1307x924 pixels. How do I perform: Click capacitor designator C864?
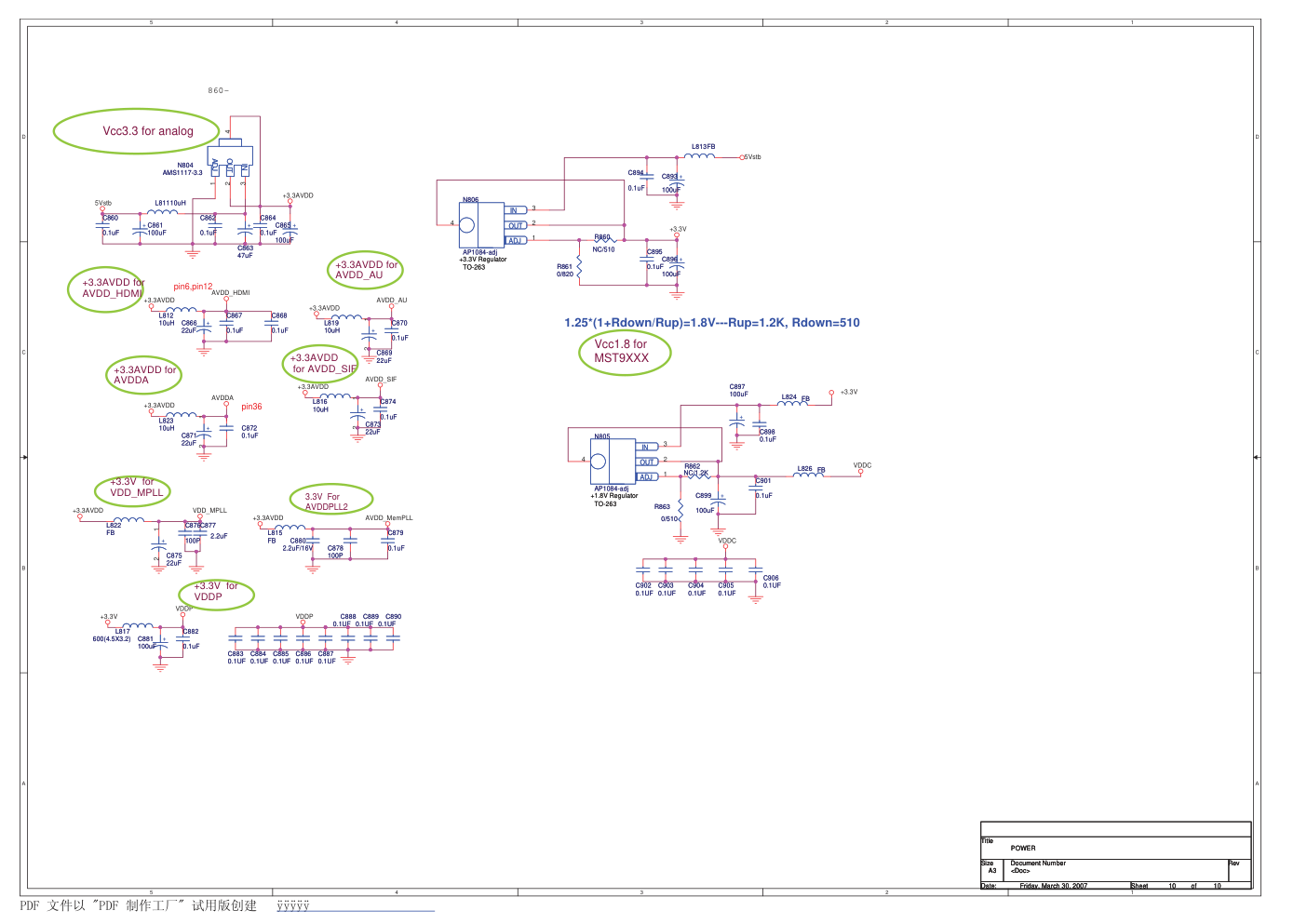268,218
